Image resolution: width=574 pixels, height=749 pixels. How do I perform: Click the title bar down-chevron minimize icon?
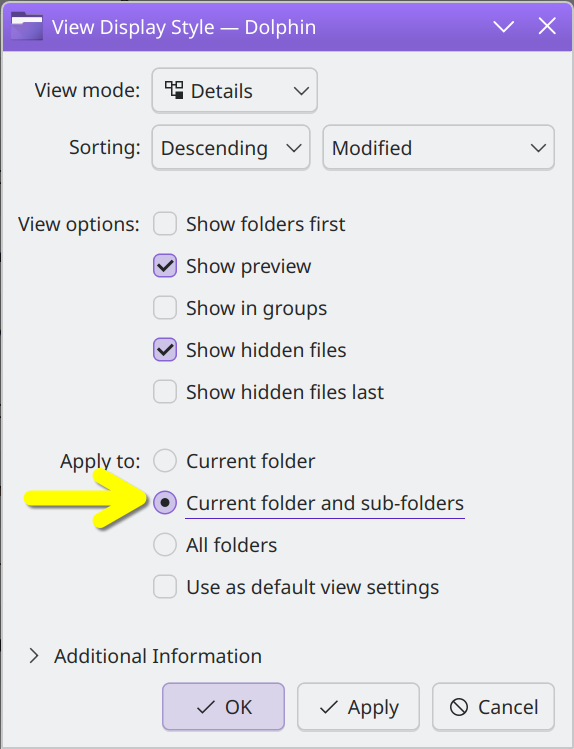coord(504,27)
